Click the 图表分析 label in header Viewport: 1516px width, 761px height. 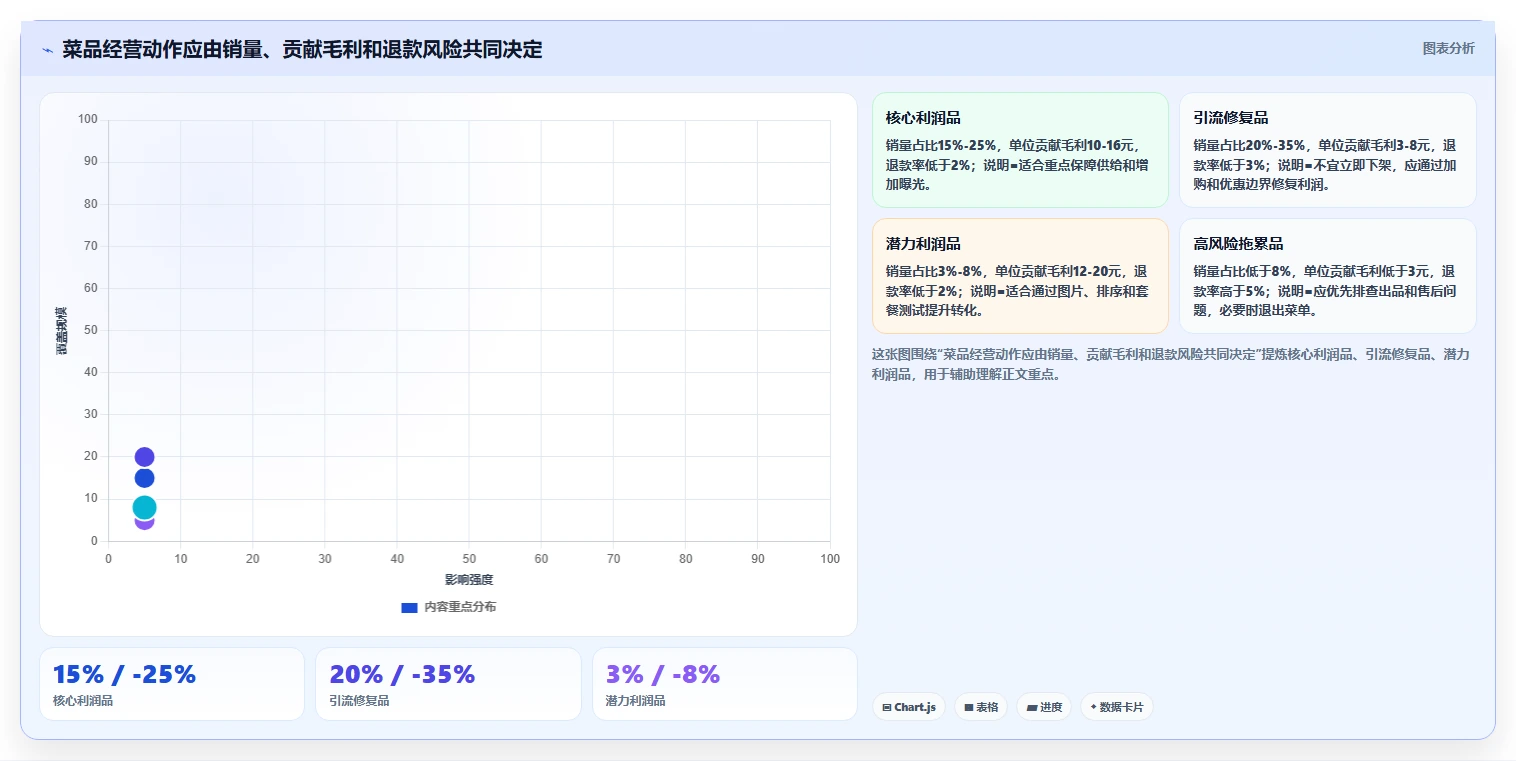pyautogui.click(x=1448, y=48)
